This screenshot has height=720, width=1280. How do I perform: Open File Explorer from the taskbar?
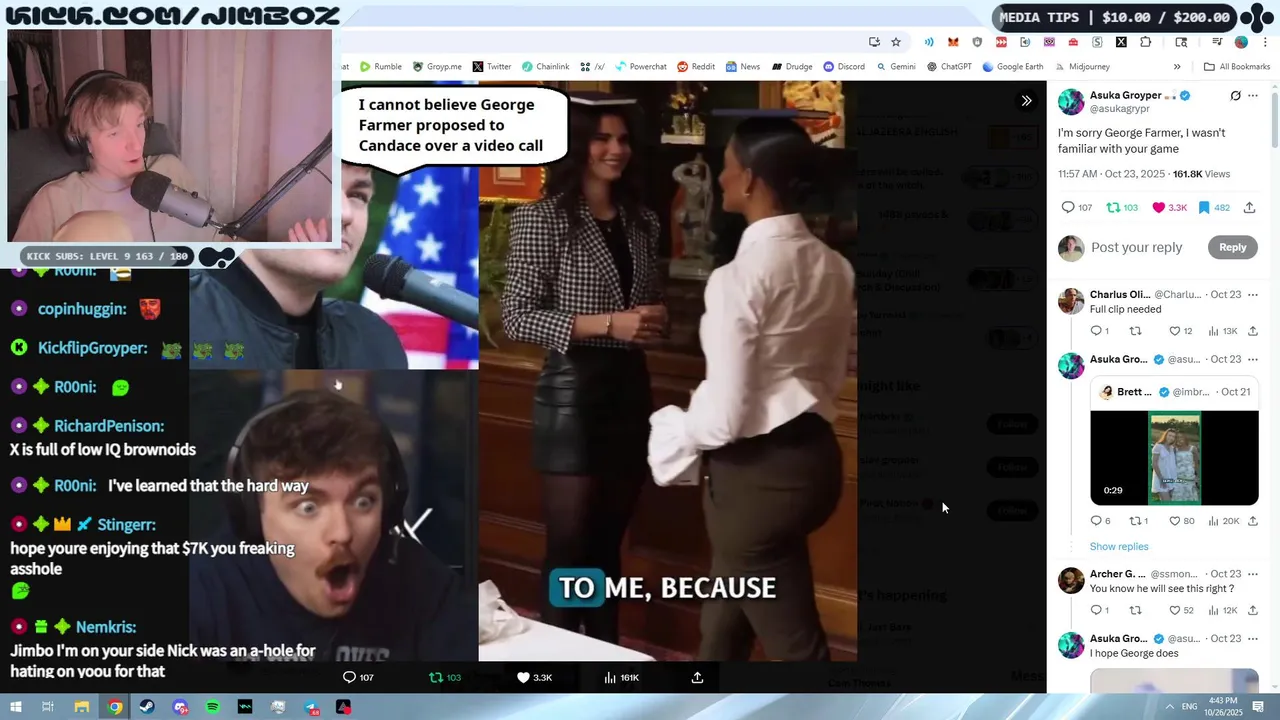click(82, 707)
